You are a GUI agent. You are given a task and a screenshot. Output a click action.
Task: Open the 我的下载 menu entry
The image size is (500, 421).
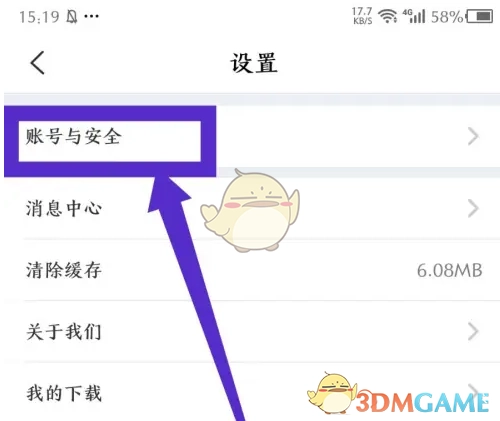click(x=252, y=392)
